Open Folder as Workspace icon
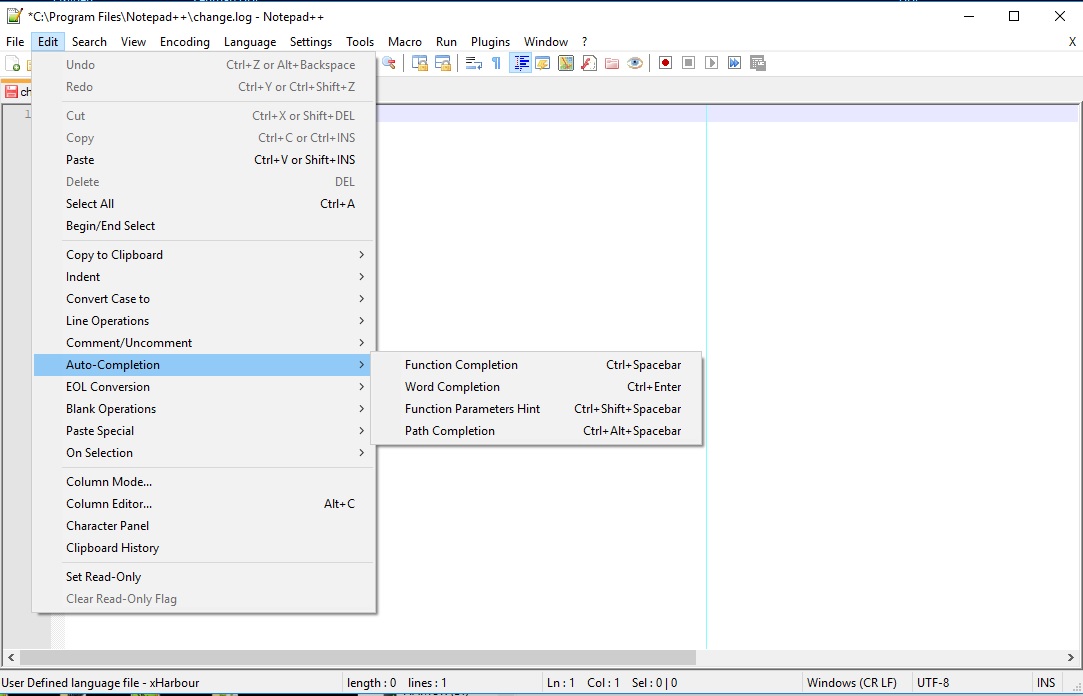 pos(612,63)
